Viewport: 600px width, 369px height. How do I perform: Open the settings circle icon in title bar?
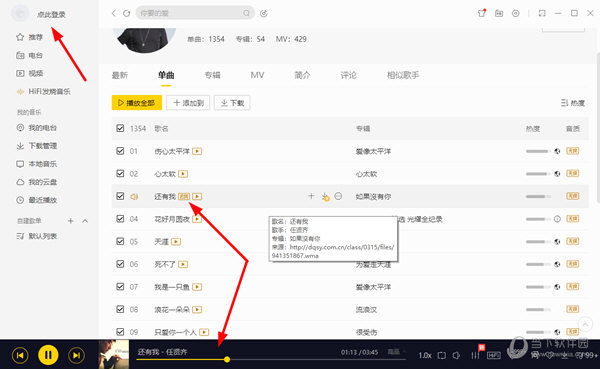coord(516,13)
